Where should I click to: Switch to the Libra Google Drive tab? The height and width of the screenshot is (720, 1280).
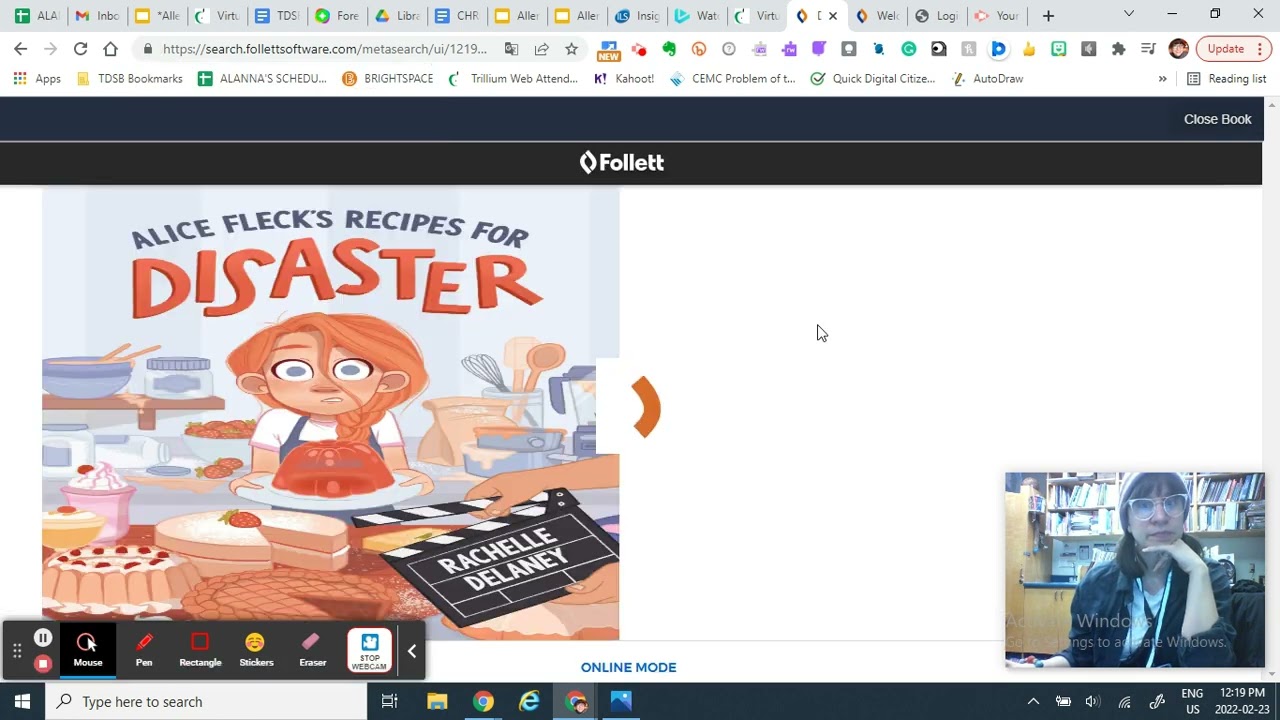(x=397, y=16)
